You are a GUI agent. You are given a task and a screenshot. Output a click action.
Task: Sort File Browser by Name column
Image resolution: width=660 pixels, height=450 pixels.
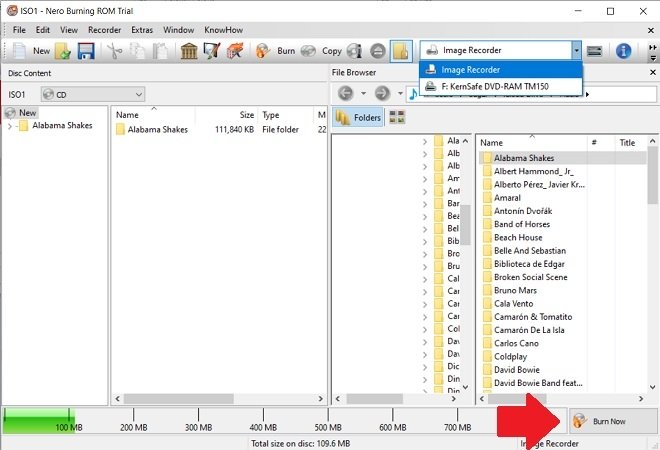tap(531, 143)
